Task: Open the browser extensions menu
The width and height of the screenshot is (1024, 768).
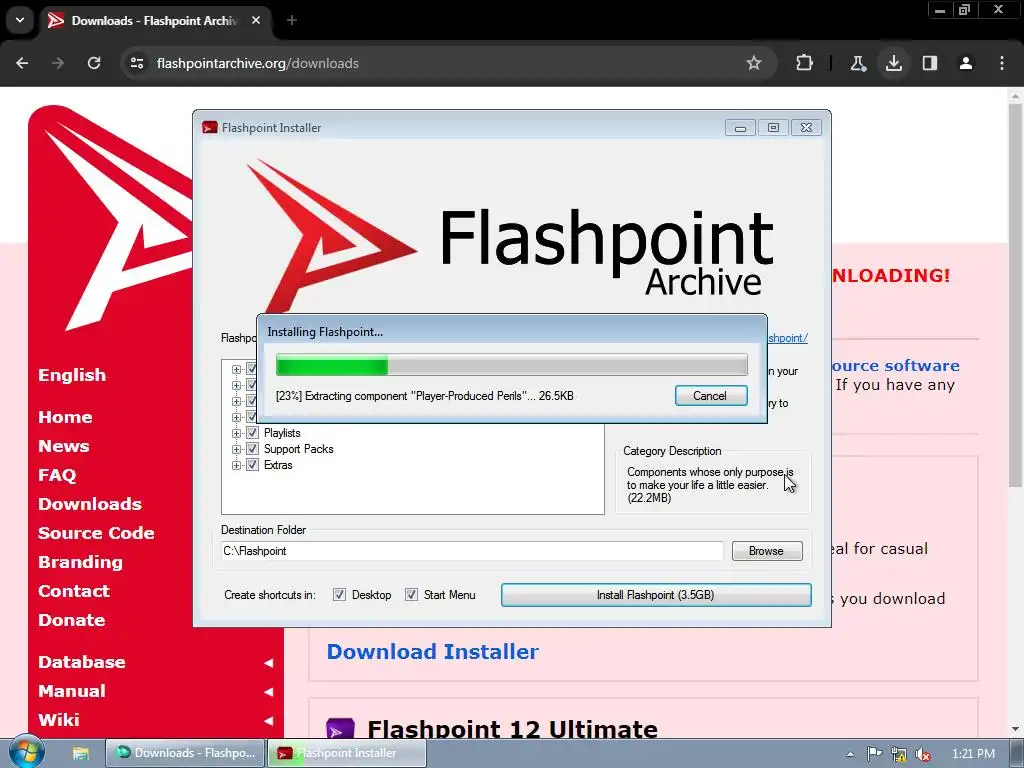Action: pyautogui.click(x=805, y=63)
